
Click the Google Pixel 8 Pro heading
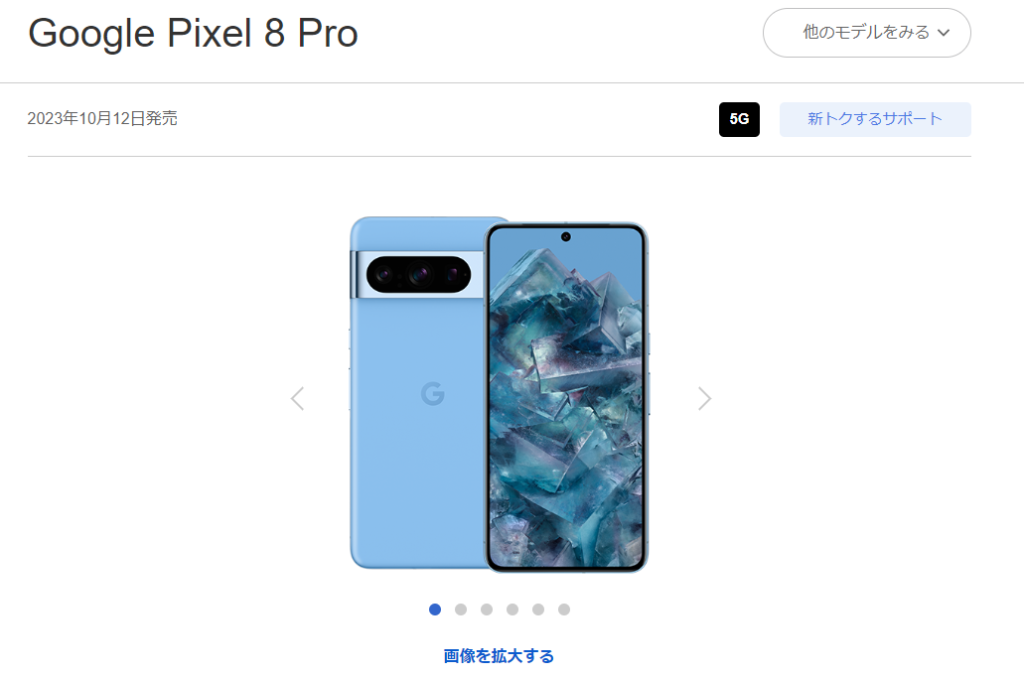[193, 33]
